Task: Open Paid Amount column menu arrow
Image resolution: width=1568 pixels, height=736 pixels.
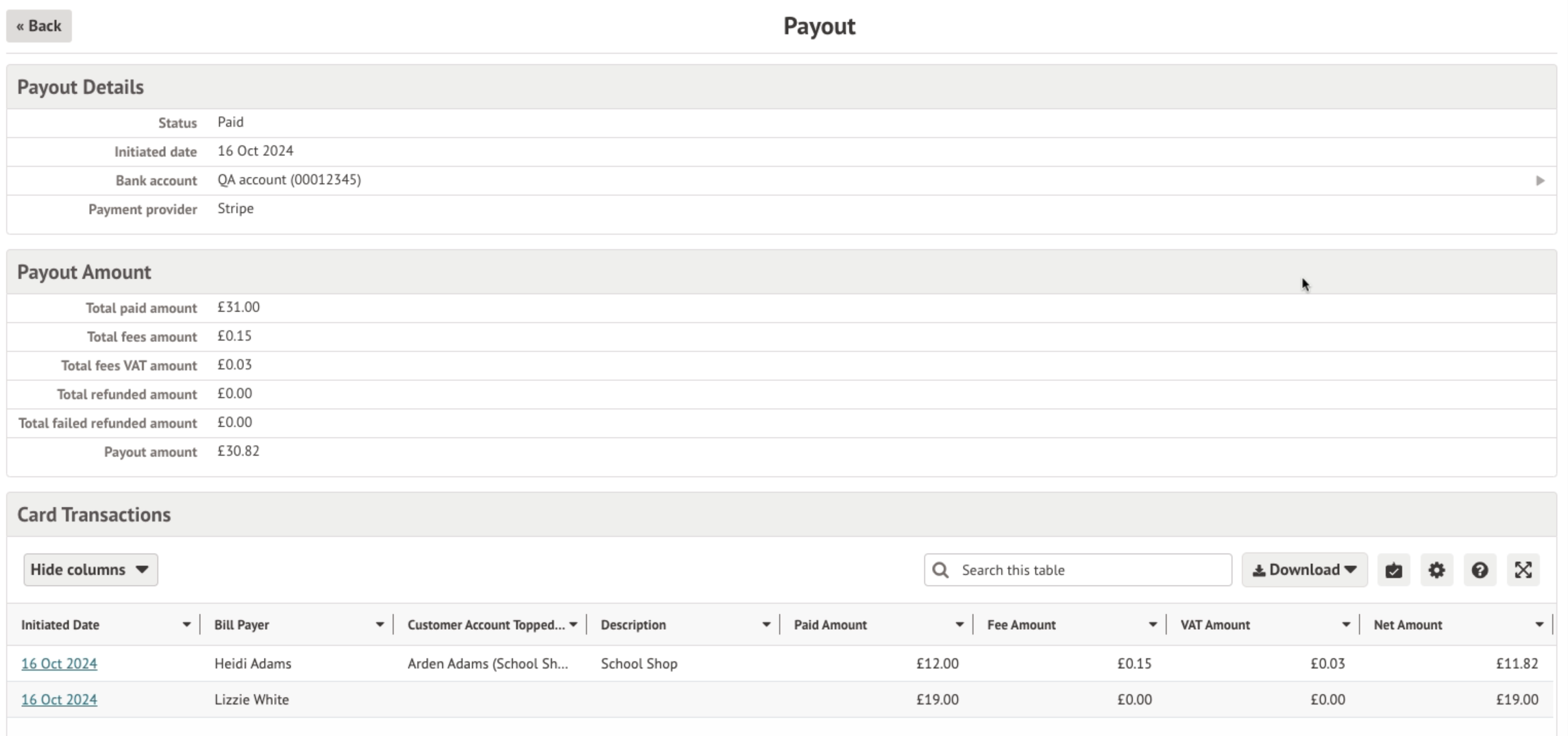Action: (x=959, y=625)
